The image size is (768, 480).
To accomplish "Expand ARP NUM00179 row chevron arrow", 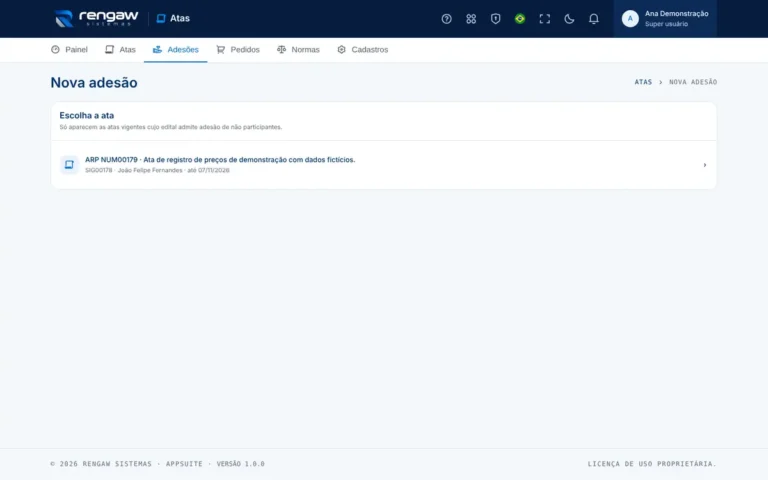I will tap(705, 165).
